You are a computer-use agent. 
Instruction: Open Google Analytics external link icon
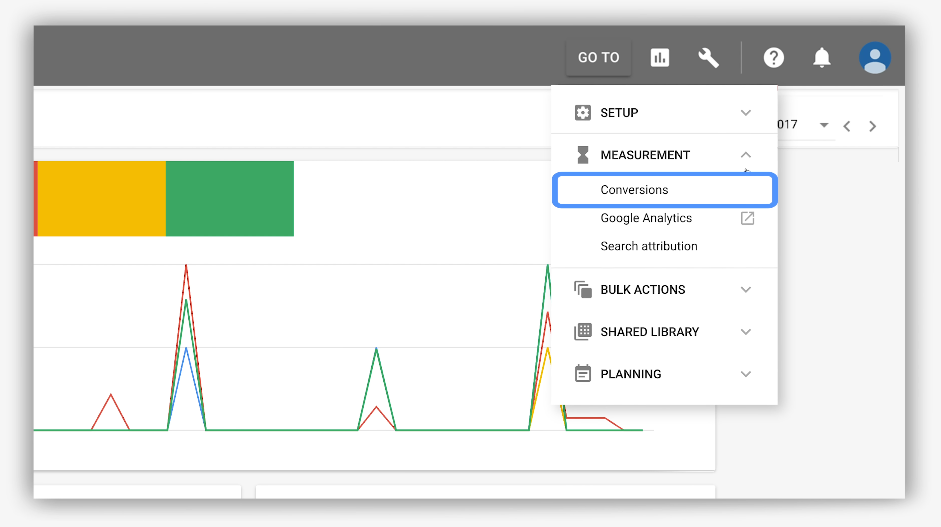click(747, 218)
